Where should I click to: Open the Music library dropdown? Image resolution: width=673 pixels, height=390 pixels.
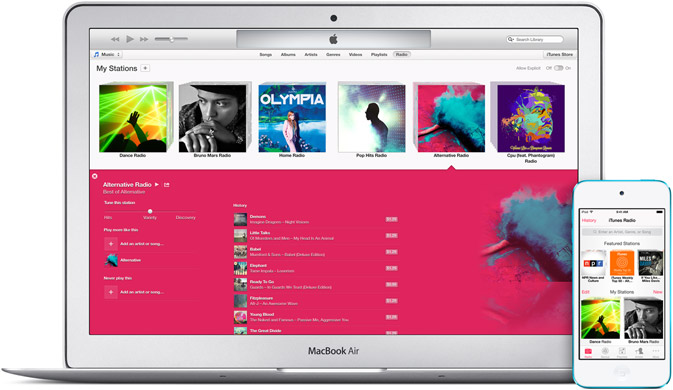click(x=107, y=54)
